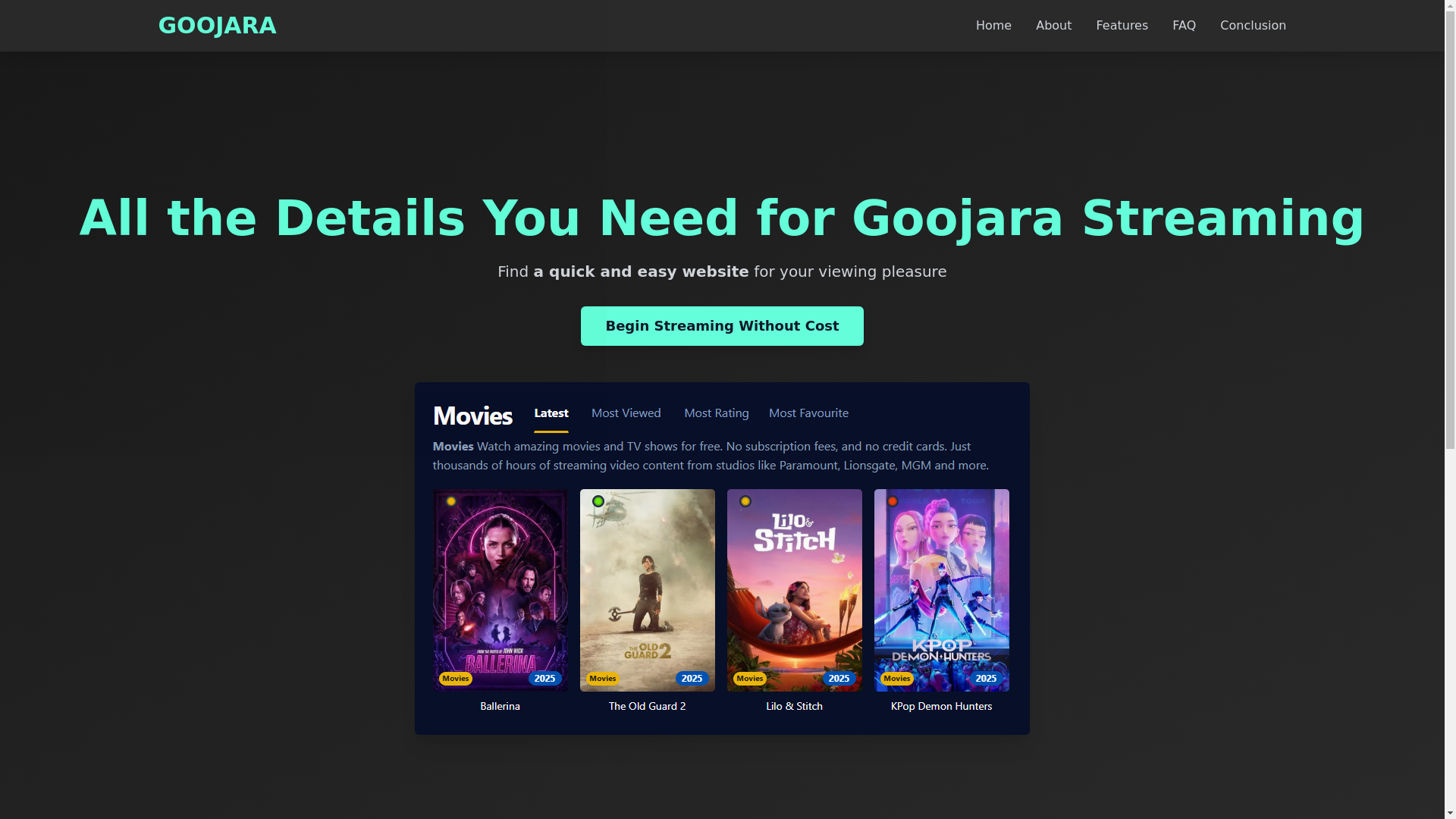Jump to the FAQ nav link

coord(1184,26)
